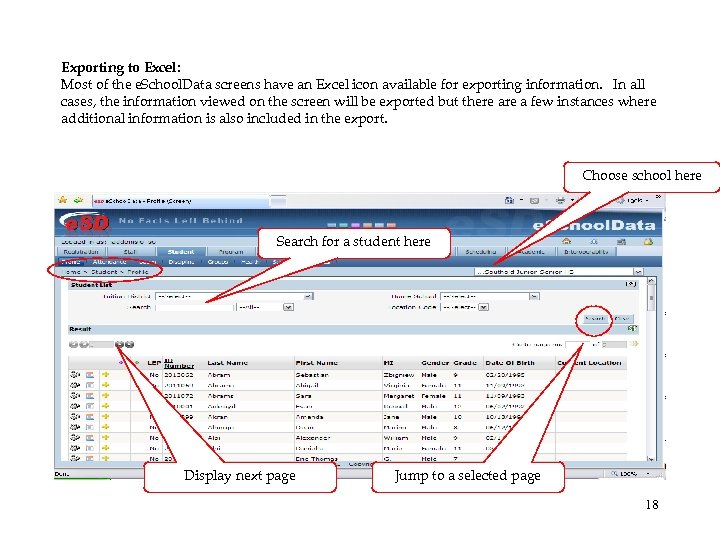Open the browser Favorites star icon
The height and width of the screenshot is (540, 720).
pyautogui.click(x=62, y=200)
